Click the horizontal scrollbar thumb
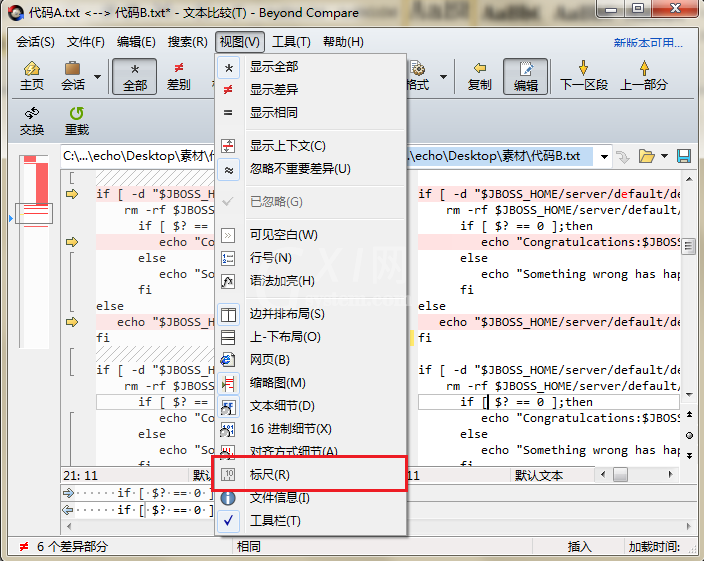Screen dimensions: 704x561 (x=620, y=474)
